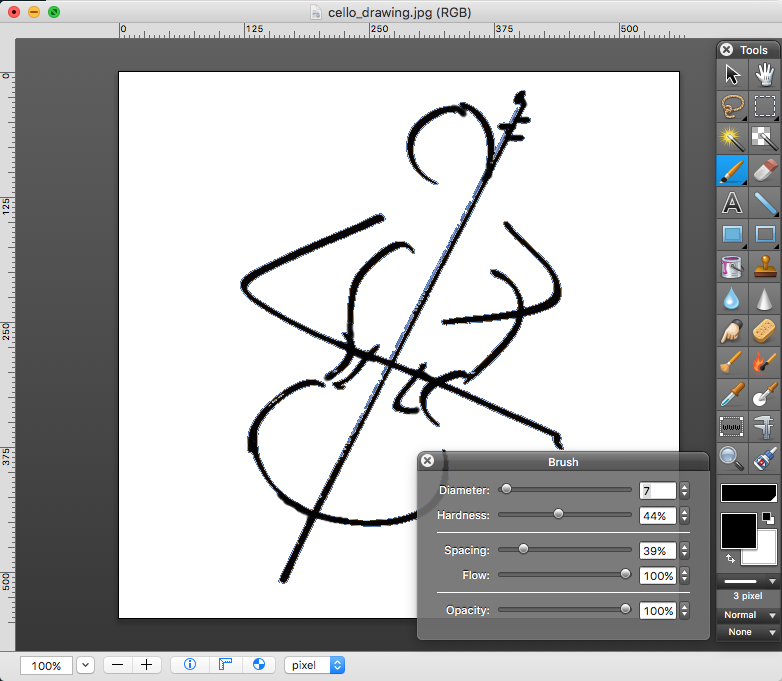
Task: Expand the zoom percentage chevron menu
Action: click(85, 665)
